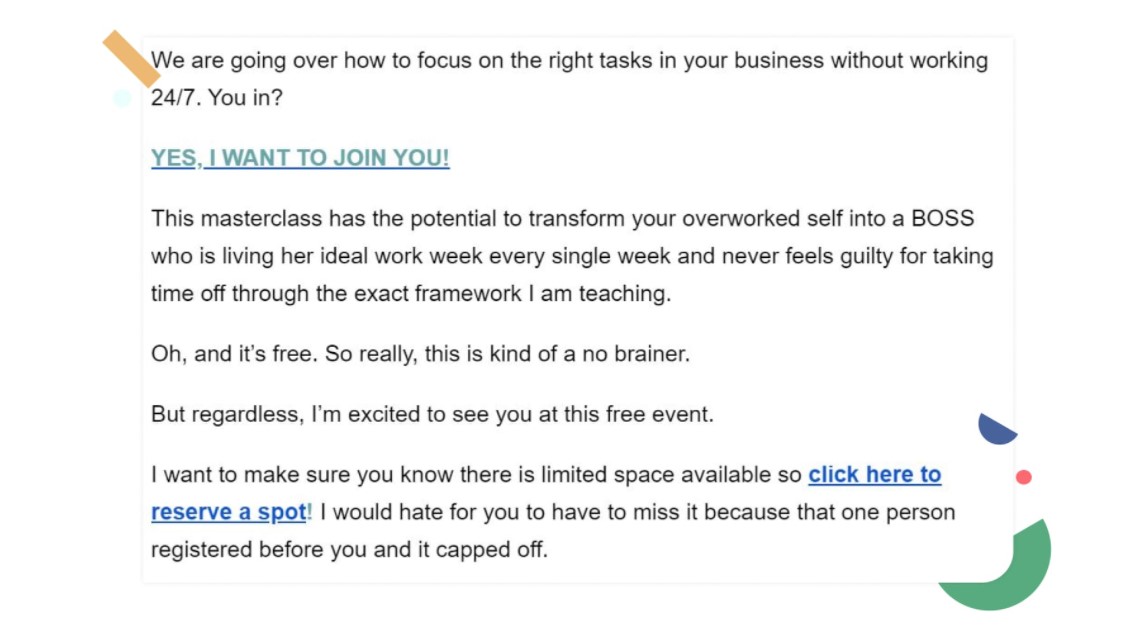Follow the "reserve a spot" link text
Image resolution: width=1134 pixels, height=636 pixels.
click(229, 512)
